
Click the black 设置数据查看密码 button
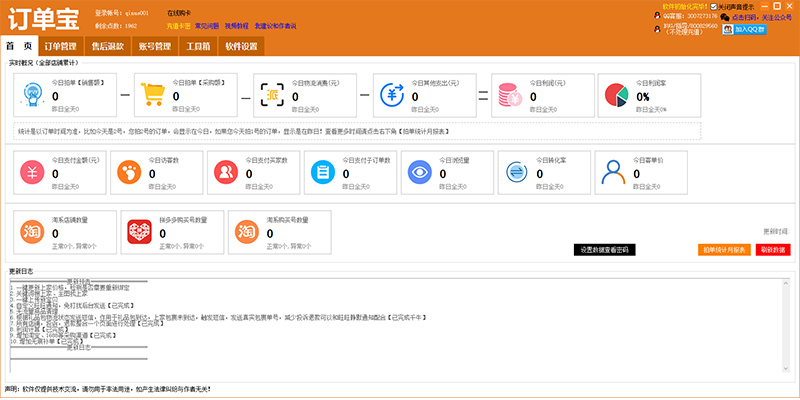605,249
